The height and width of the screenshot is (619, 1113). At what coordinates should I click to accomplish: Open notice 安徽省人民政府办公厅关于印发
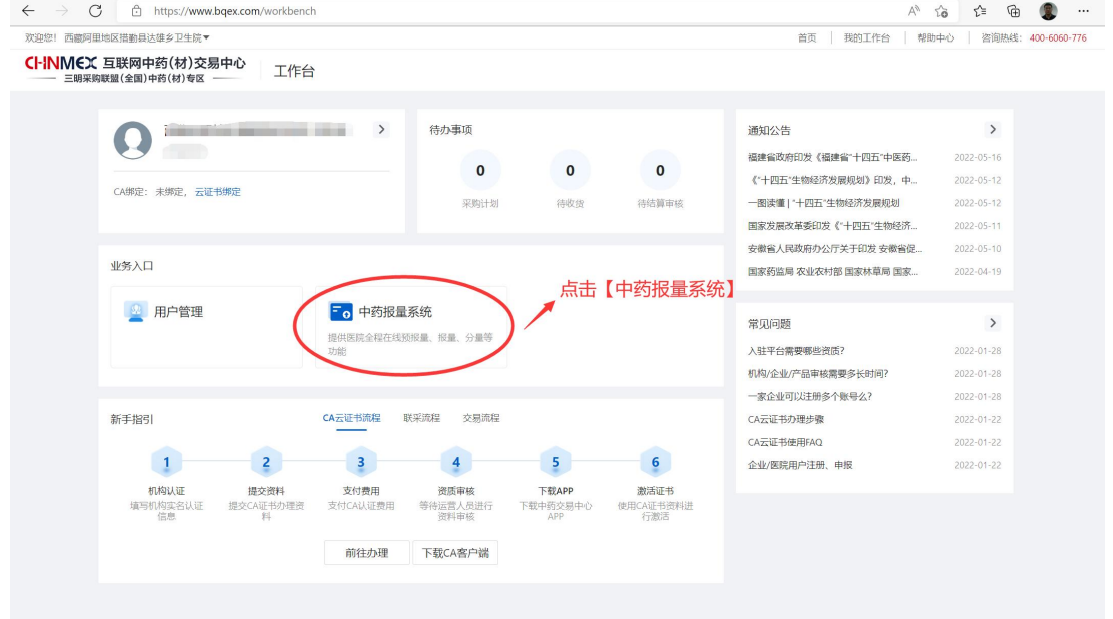835,248
